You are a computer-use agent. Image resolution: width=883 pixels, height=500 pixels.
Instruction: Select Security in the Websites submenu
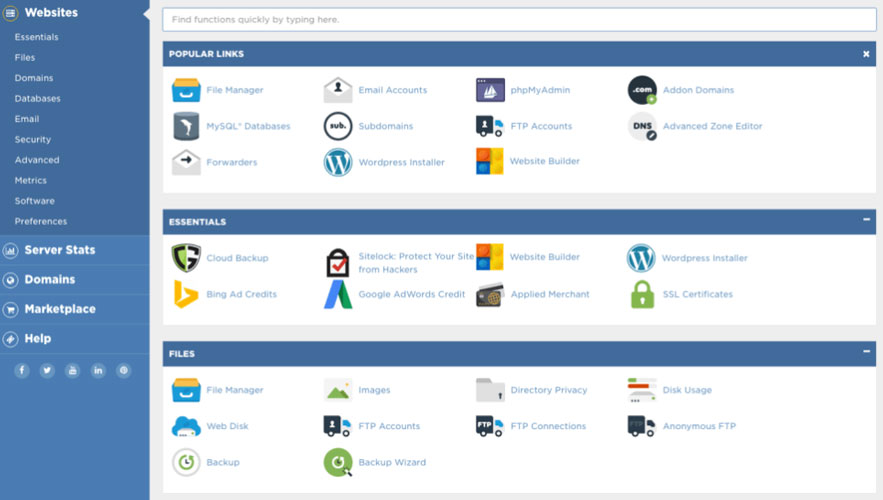(33, 140)
